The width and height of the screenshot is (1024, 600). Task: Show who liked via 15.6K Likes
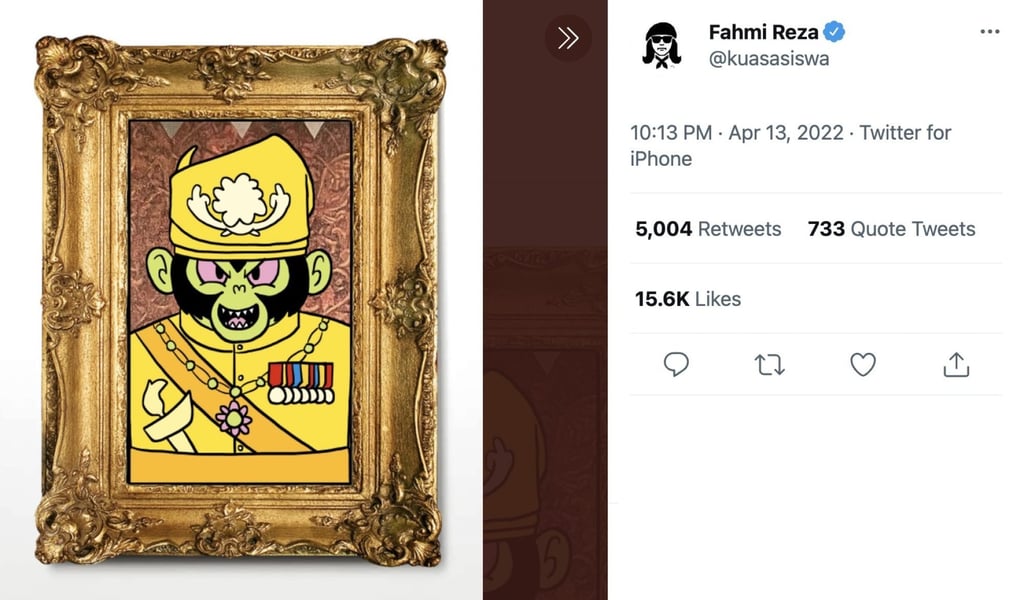tap(687, 299)
